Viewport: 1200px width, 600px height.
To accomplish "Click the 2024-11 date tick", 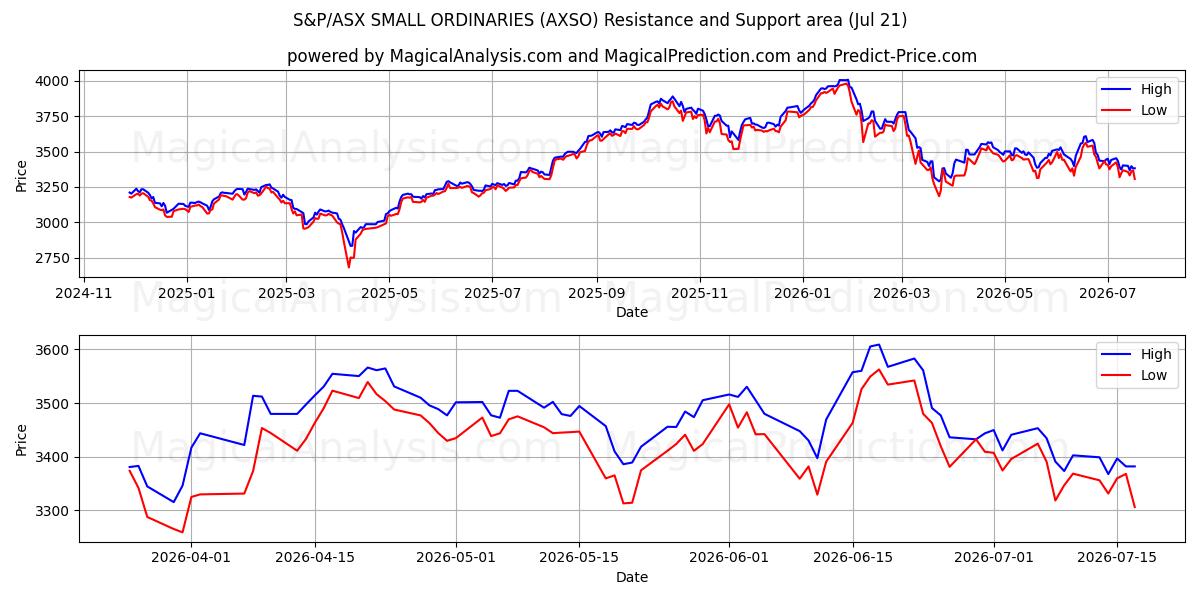I will [83, 295].
